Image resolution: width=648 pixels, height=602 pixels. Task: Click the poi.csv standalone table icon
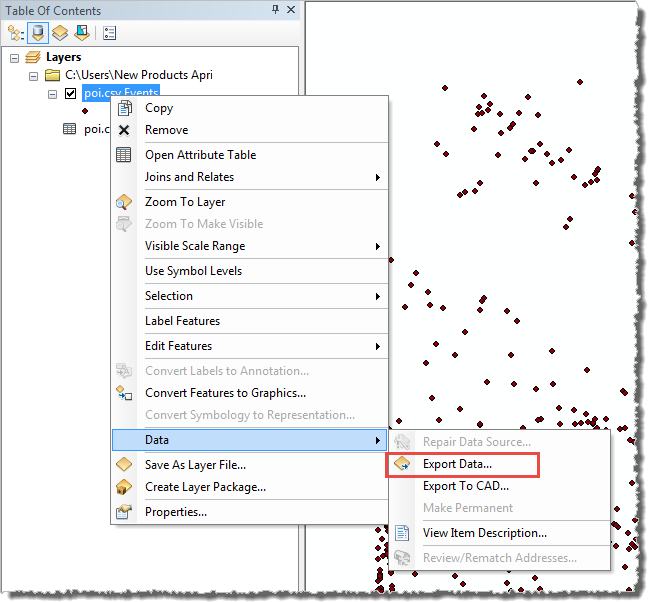pos(69,129)
